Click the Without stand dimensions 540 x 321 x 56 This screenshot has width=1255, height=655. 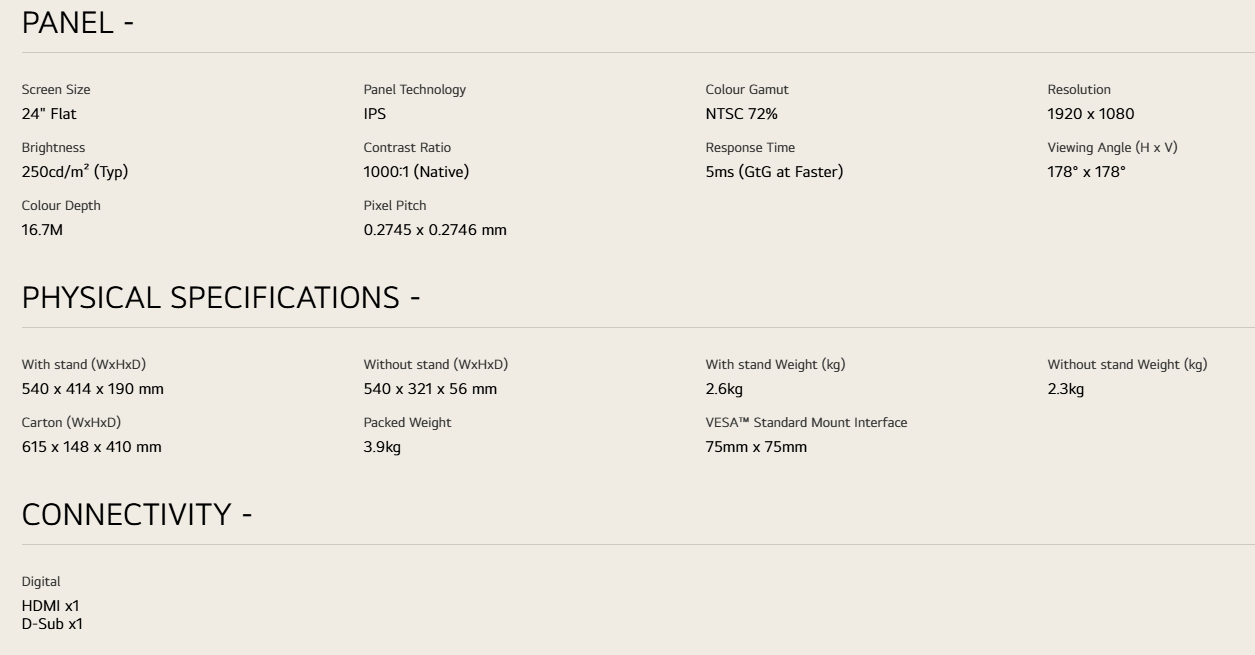[x=430, y=389]
